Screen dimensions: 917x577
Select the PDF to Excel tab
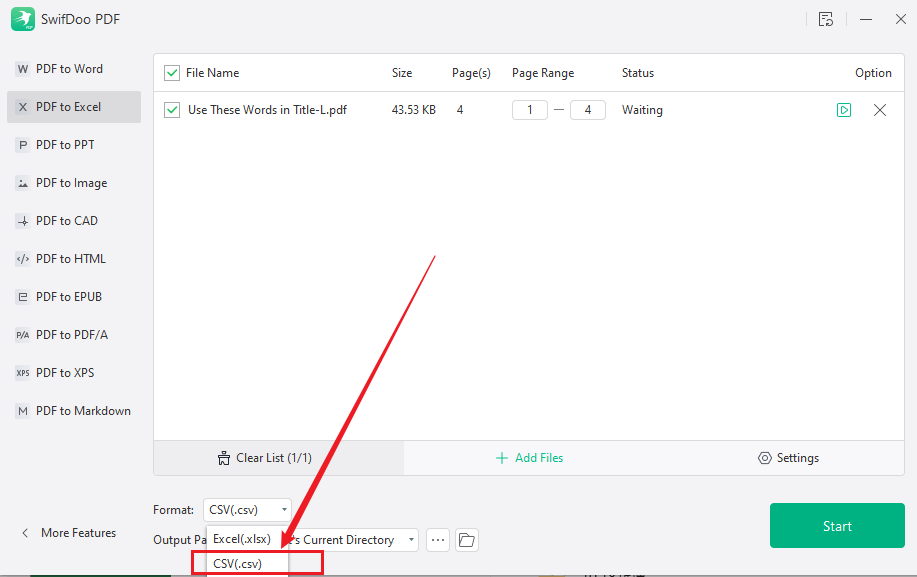point(74,107)
